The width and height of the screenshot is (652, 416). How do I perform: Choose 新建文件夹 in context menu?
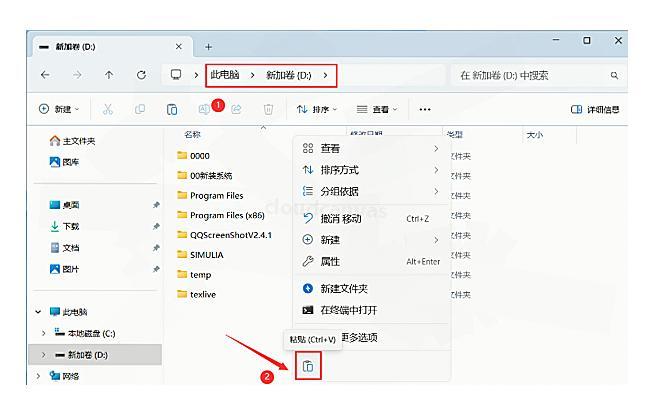tap(371, 288)
